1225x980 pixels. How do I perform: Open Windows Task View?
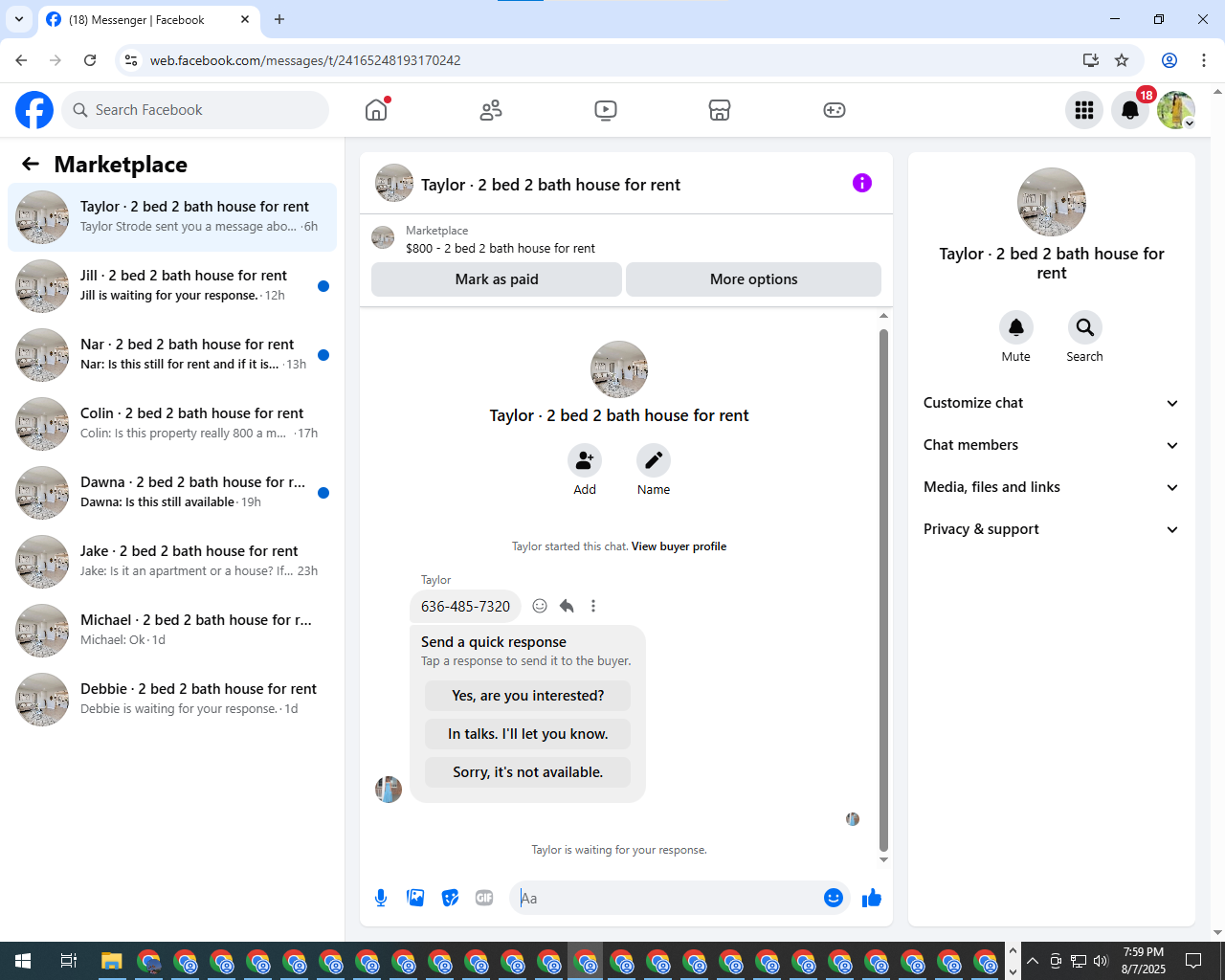[x=68, y=961]
